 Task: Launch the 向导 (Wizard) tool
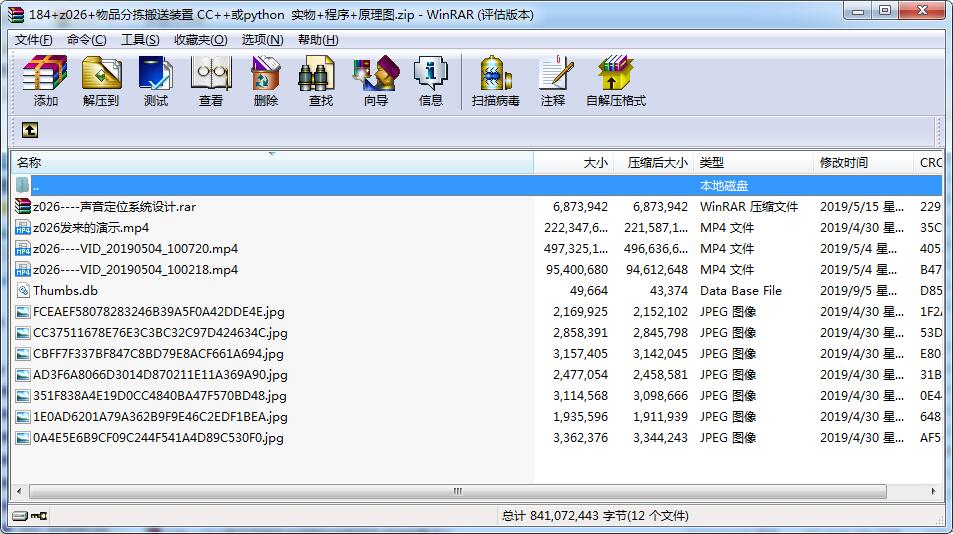point(376,81)
